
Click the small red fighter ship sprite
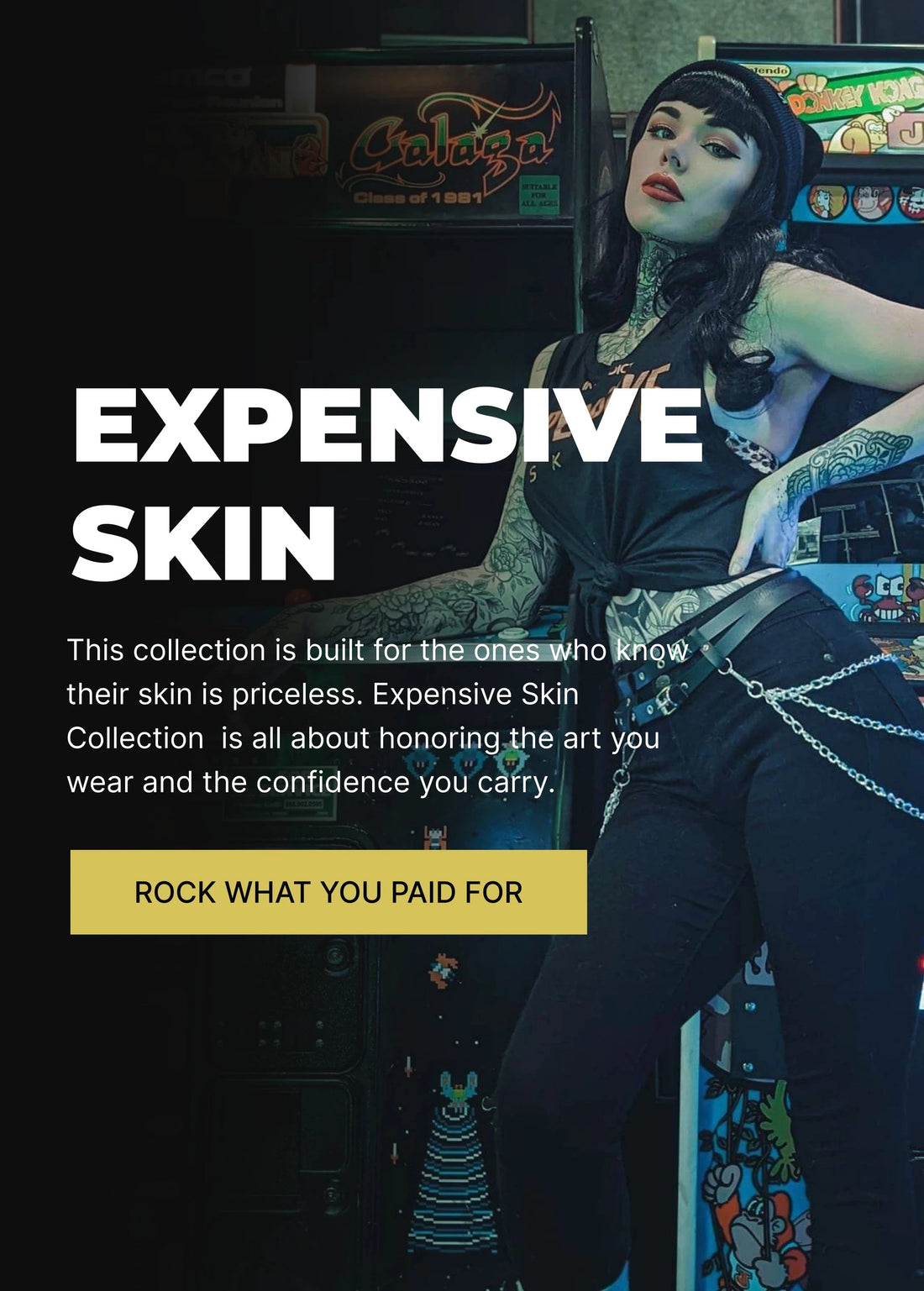[x=433, y=837]
